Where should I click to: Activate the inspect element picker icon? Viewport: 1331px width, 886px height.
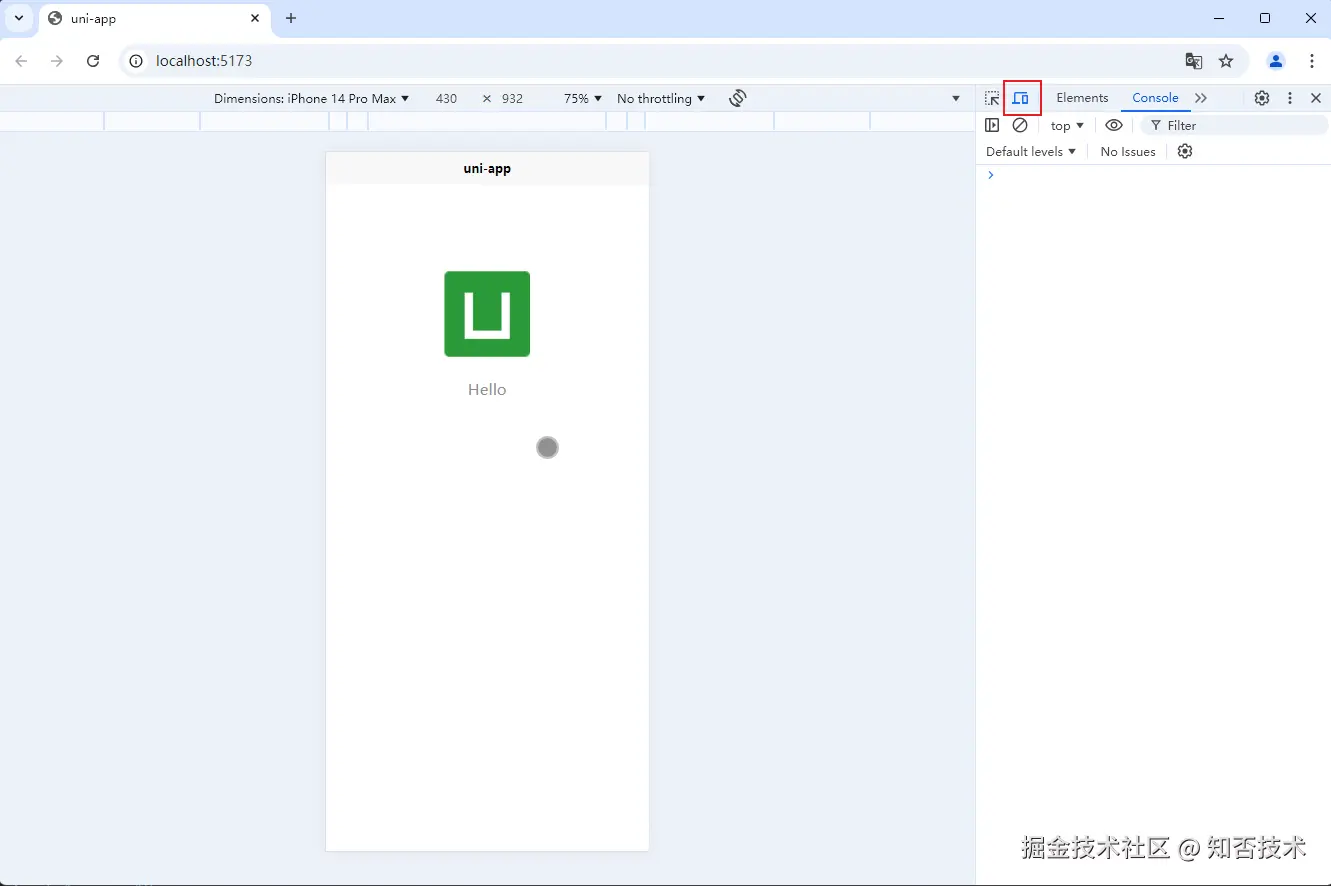pos(992,98)
